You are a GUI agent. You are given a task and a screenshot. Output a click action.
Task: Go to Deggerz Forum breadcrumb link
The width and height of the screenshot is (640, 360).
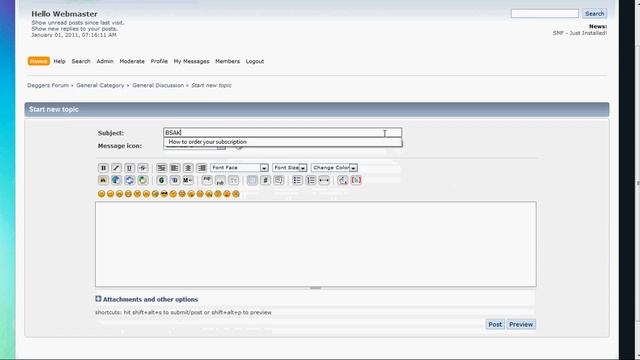[48, 85]
